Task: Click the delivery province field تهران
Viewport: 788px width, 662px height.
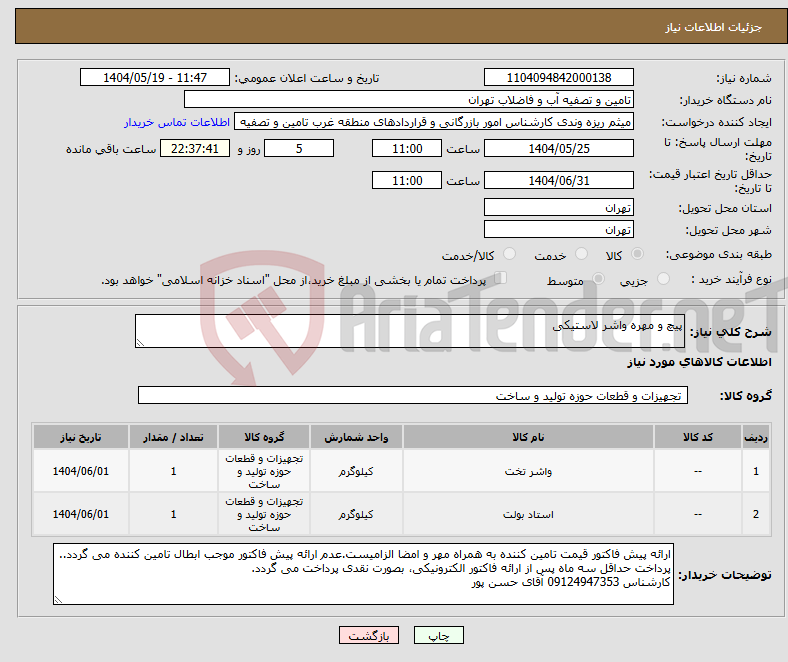Action: pyautogui.click(x=559, y=207)
